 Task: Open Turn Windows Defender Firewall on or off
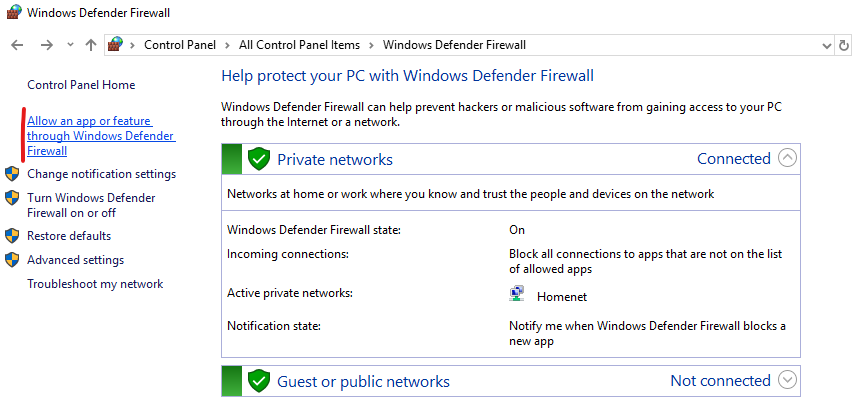(91, 205)
